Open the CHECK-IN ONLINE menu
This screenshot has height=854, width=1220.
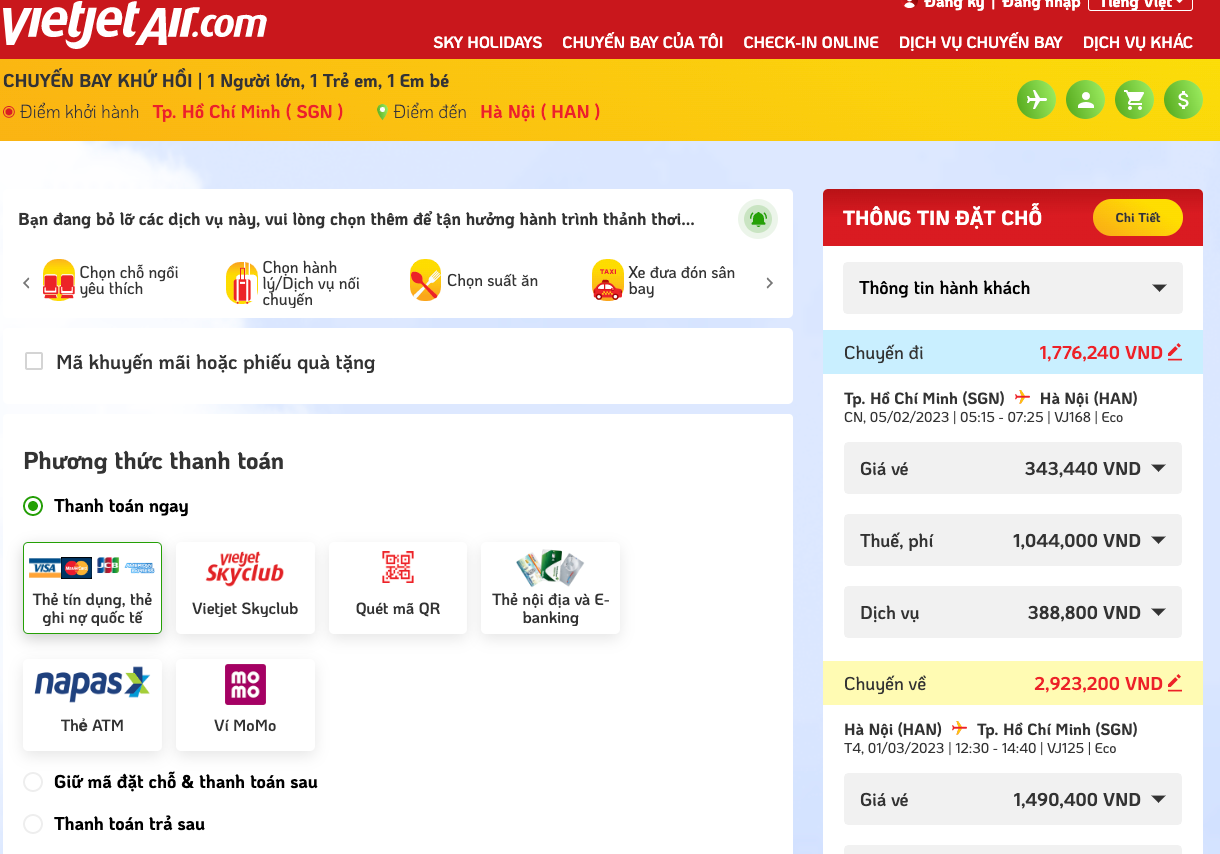click(810, 42)
